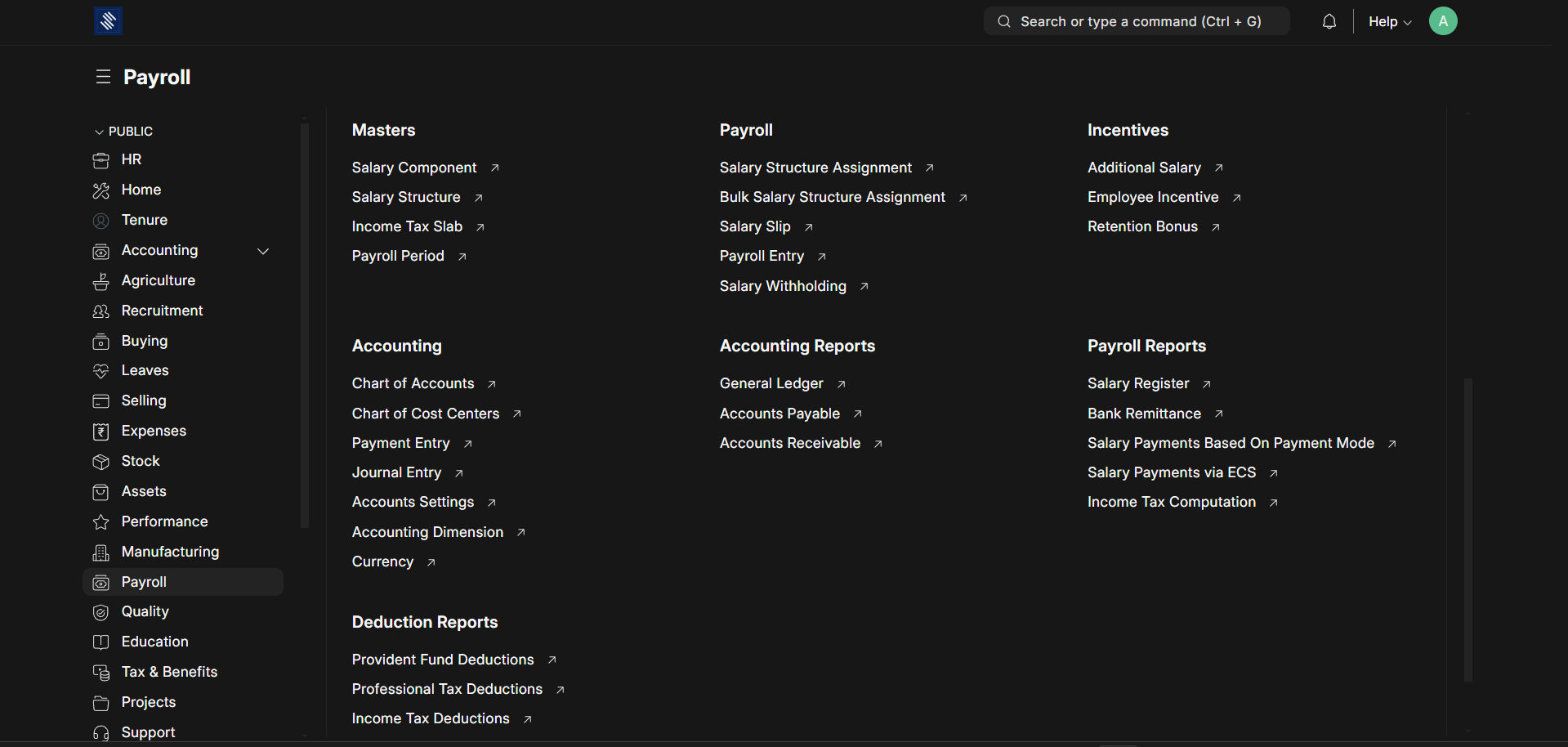Click the Manufacturing building icon in sidebar

pos(101,552)
